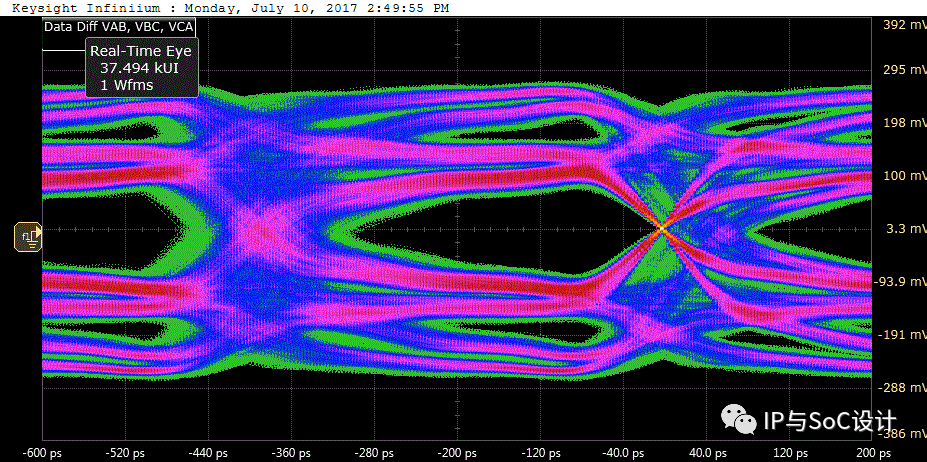The height and width of the screenshot is (462, 927).
Task: Click the 'Real-Time Eye' info box title
Action: [141, 51]
